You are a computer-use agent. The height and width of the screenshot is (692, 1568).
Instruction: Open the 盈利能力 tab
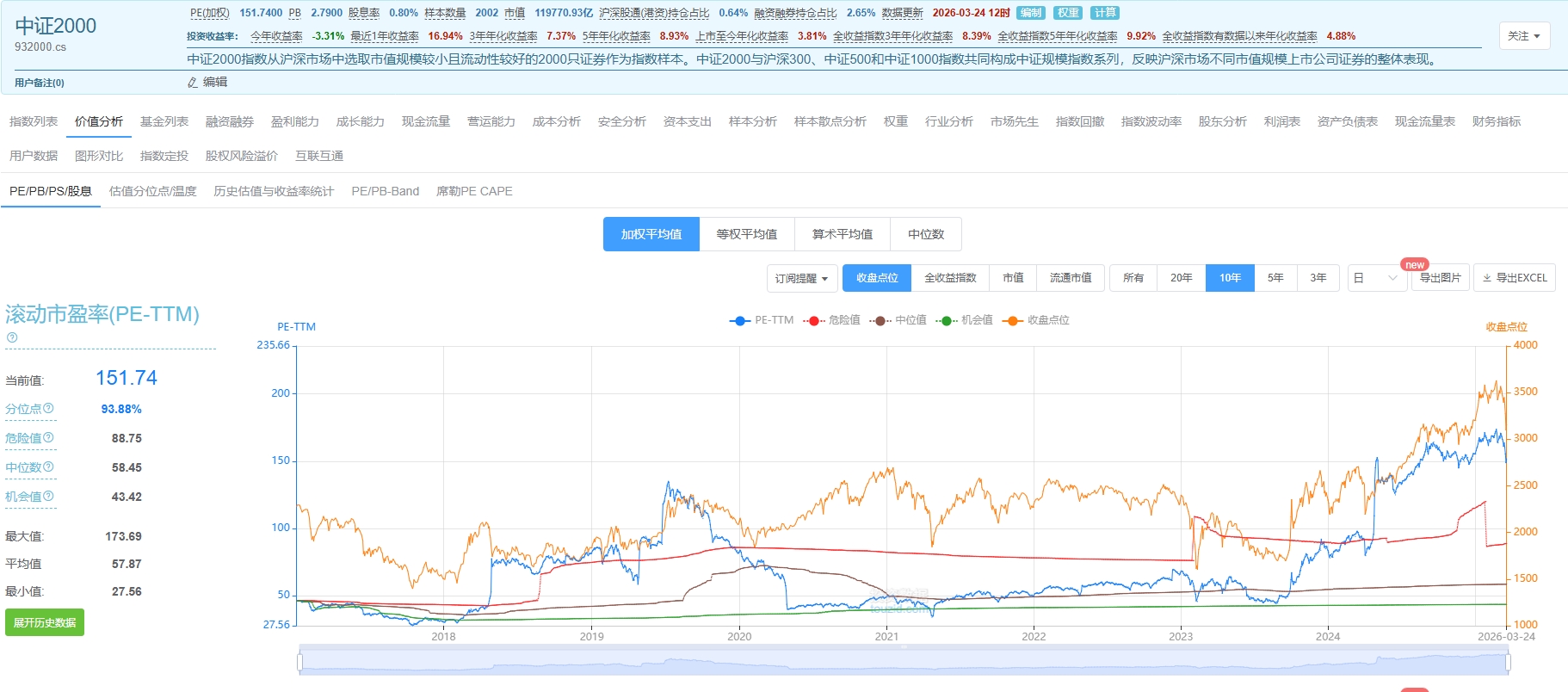[x=295, y=121]
